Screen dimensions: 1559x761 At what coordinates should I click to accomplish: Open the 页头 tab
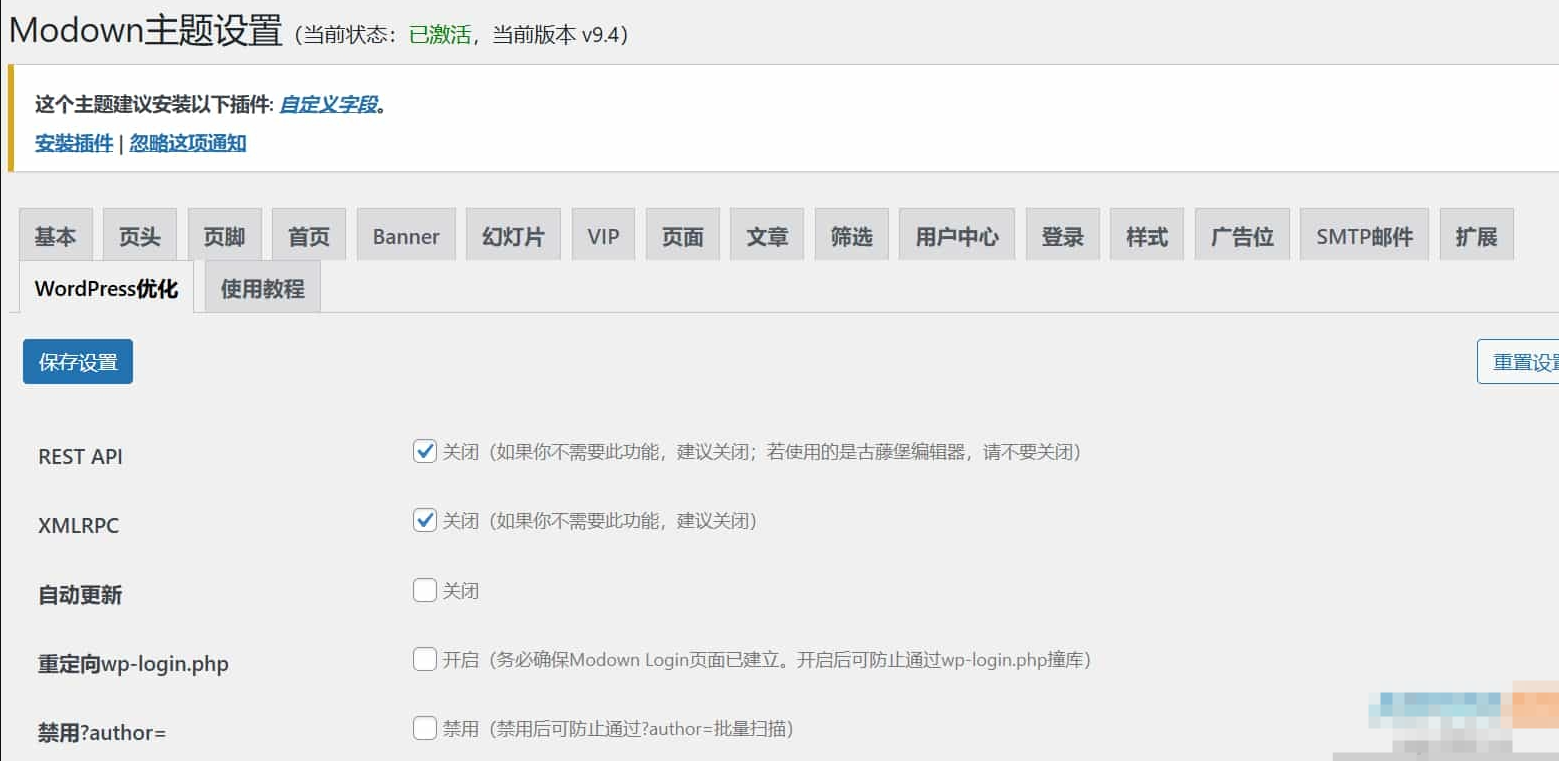140,235
